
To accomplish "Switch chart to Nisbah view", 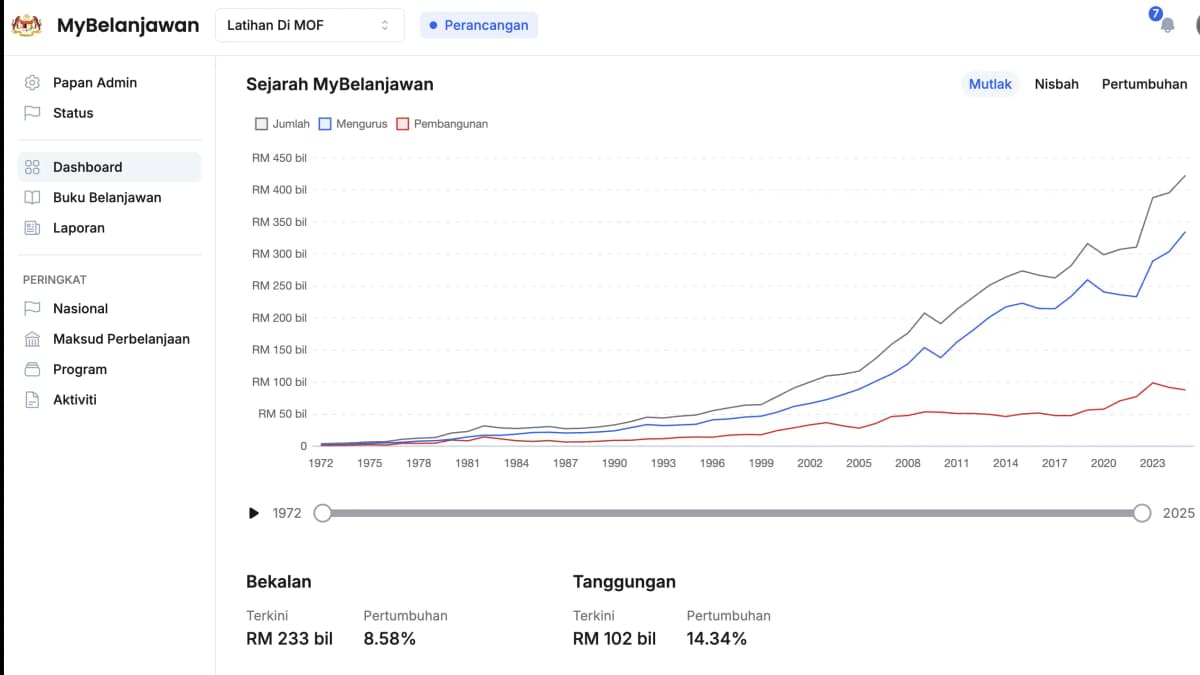I will pyautogui.click(x=1057, y=84).
